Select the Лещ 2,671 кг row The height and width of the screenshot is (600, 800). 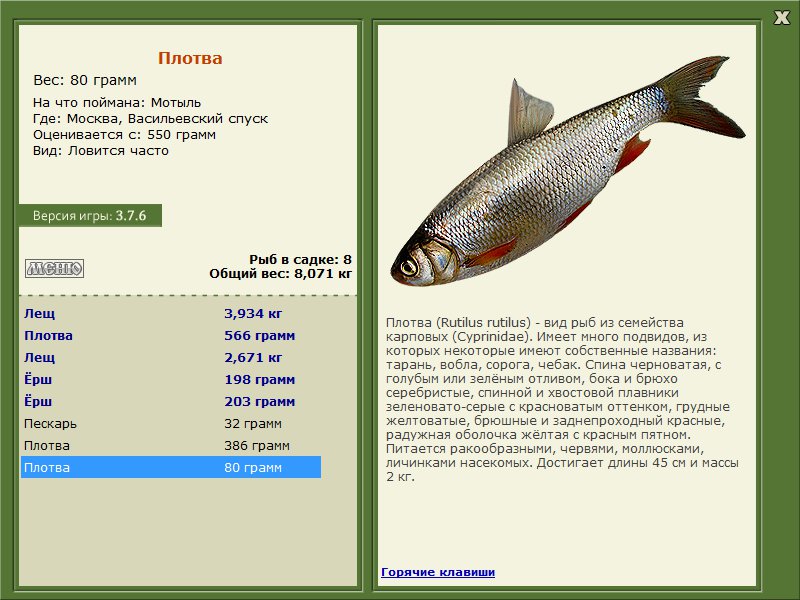(x=171, y=357)
